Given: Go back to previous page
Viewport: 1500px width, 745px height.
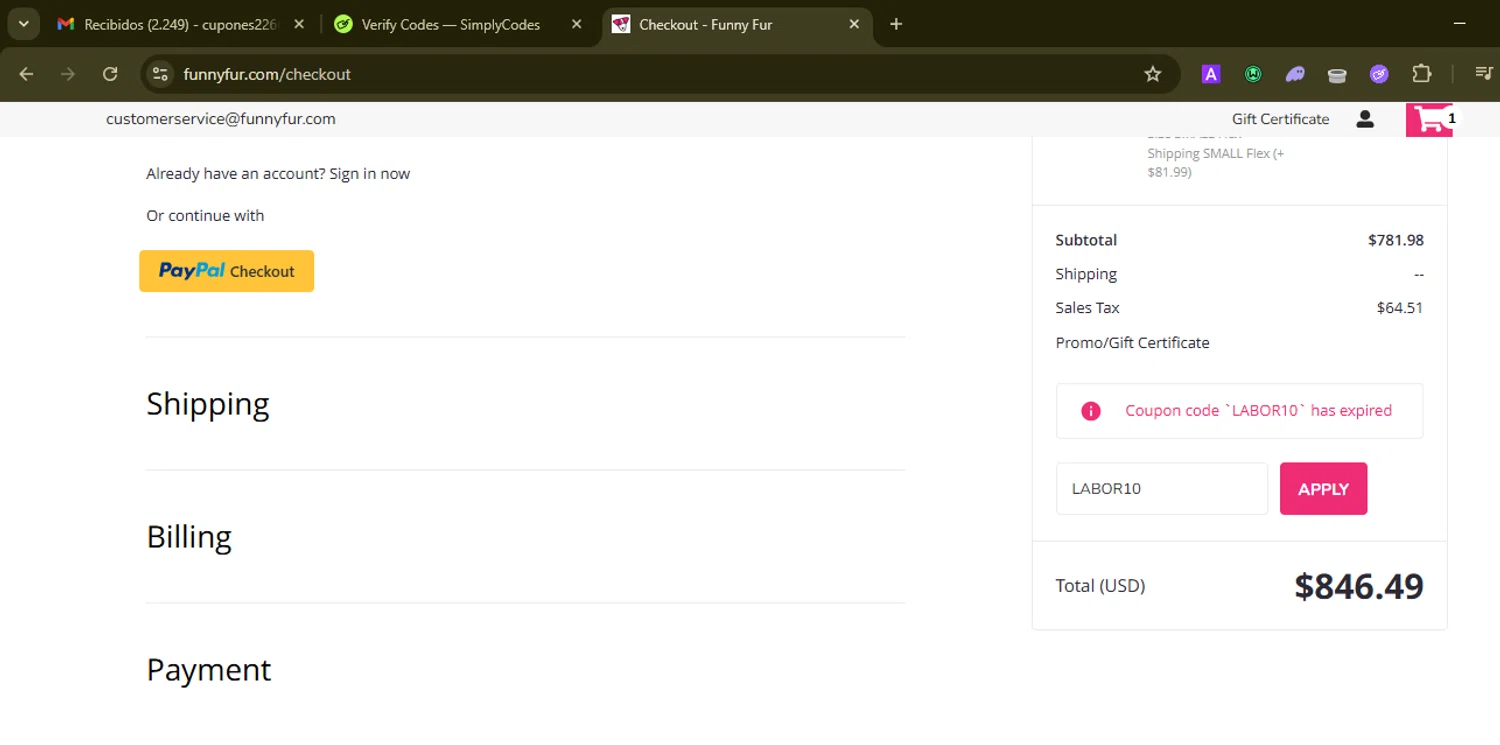Looking at the screenshot, I should (x=27, y=74).
